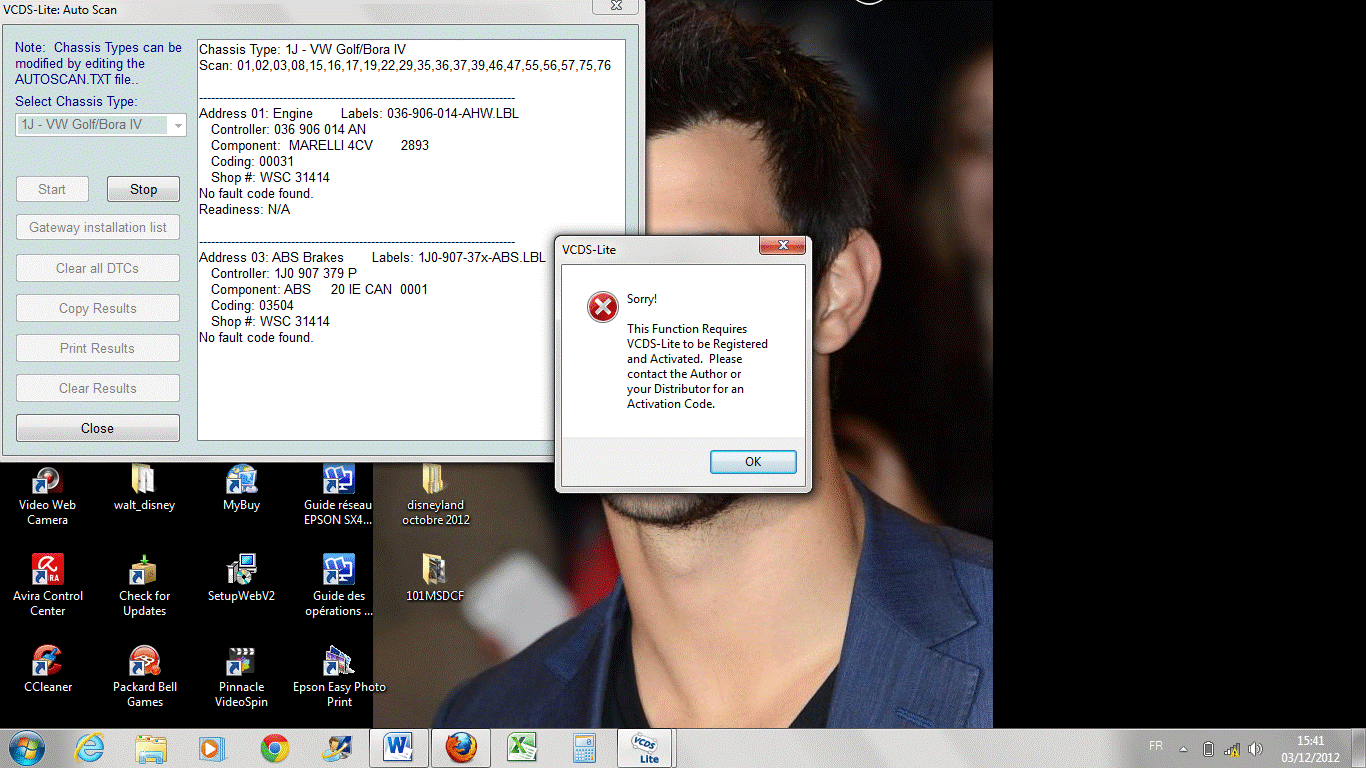Select the 101MSDCF folder icon
The width and height of the screenshot is (1366, 768).
pos(435,579)
